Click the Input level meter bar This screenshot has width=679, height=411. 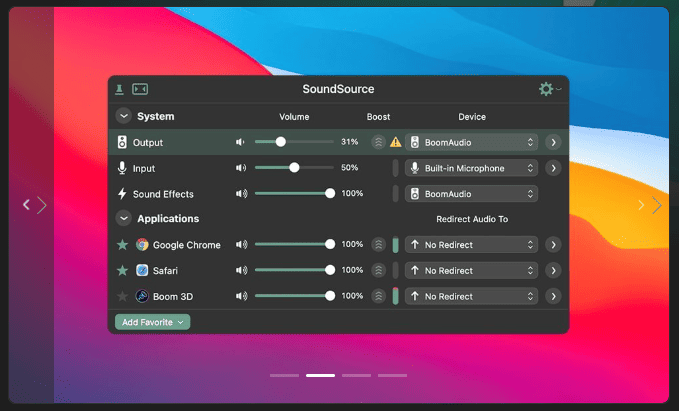[395, 168]
